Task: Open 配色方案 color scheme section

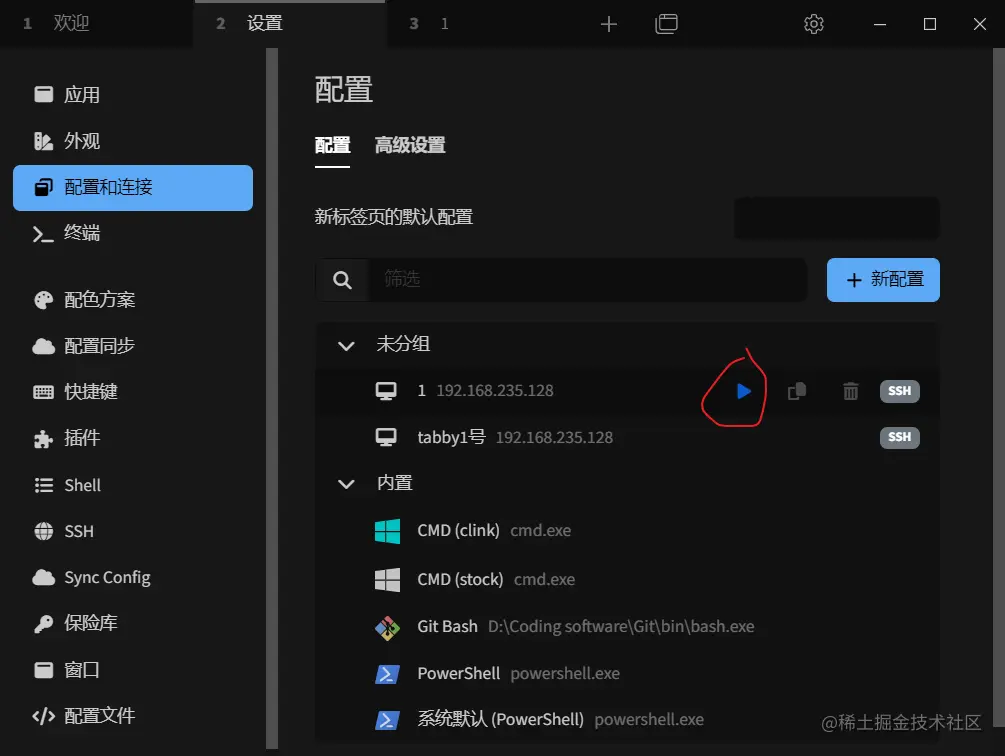Action: point(133,300)
